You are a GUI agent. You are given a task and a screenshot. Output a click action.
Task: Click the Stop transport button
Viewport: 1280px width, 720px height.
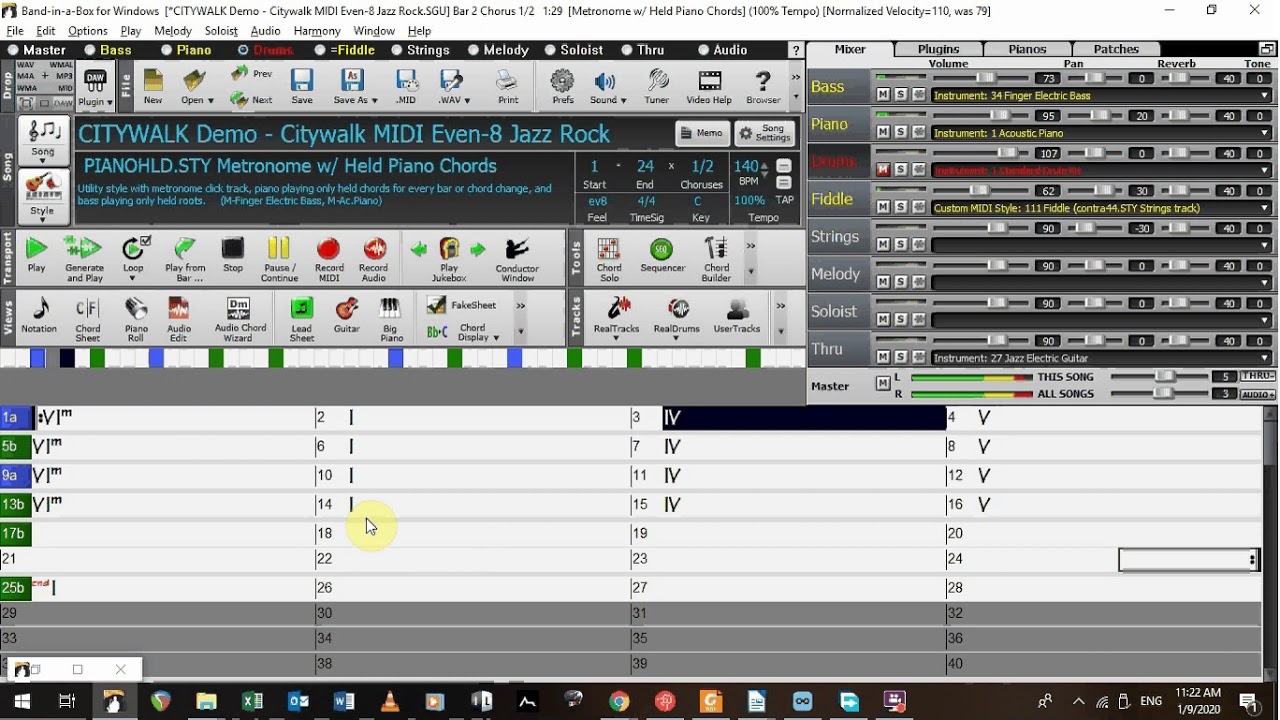click(233, 255)
